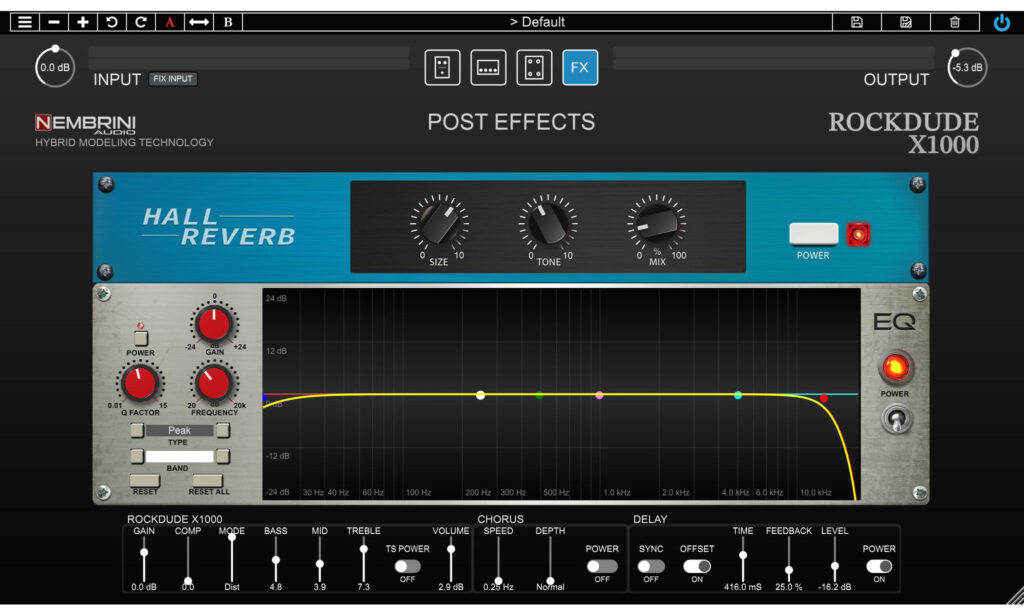Click the Rockdude MODE slider

click(232, 559)
